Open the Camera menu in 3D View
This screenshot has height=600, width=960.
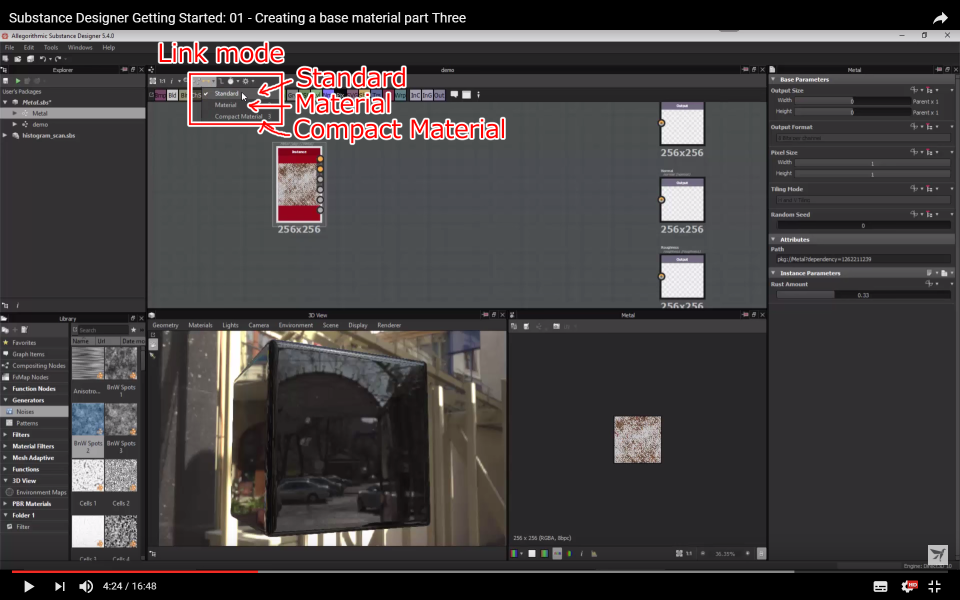[x=258, y=325]
